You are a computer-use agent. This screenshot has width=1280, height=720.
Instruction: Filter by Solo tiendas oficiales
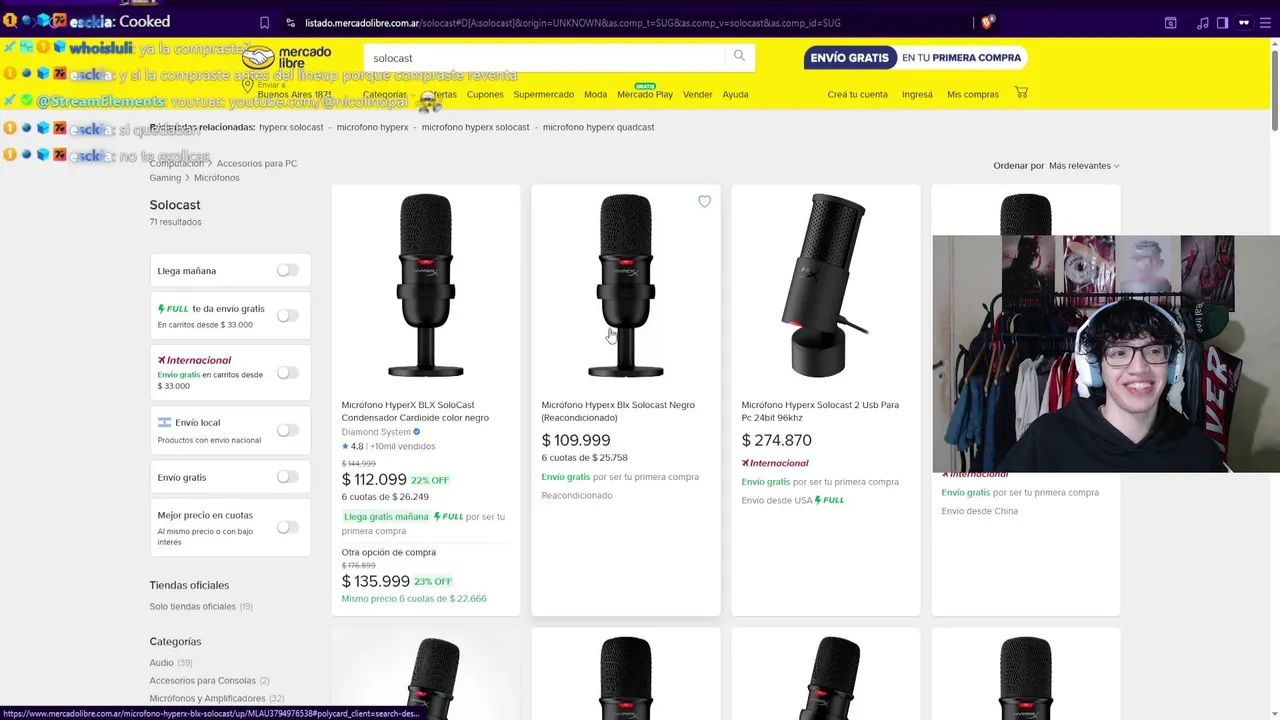point(192,606)
